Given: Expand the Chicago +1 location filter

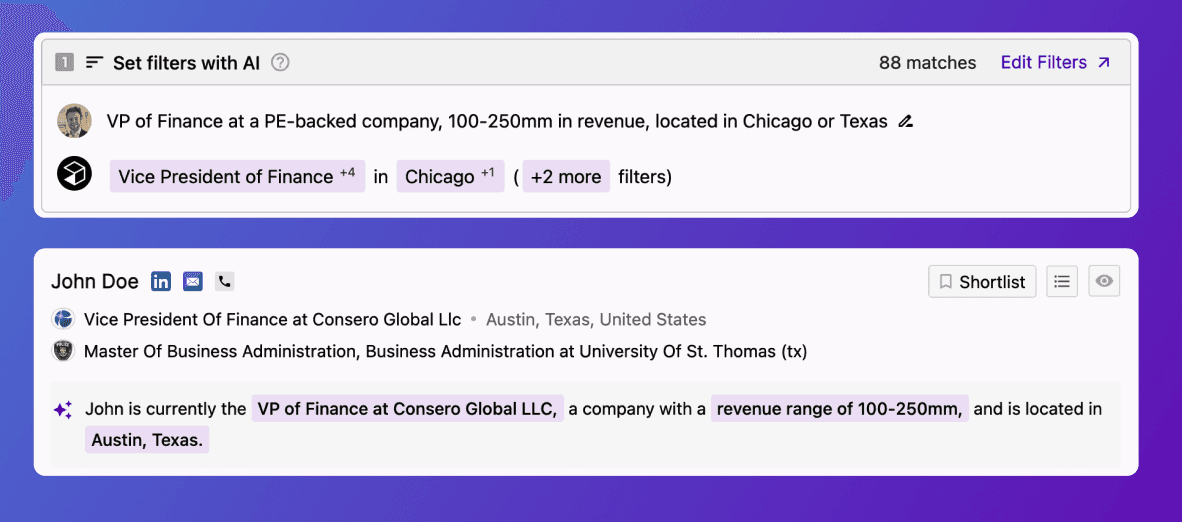Looking at the screenshot, I should click(450, 176).
